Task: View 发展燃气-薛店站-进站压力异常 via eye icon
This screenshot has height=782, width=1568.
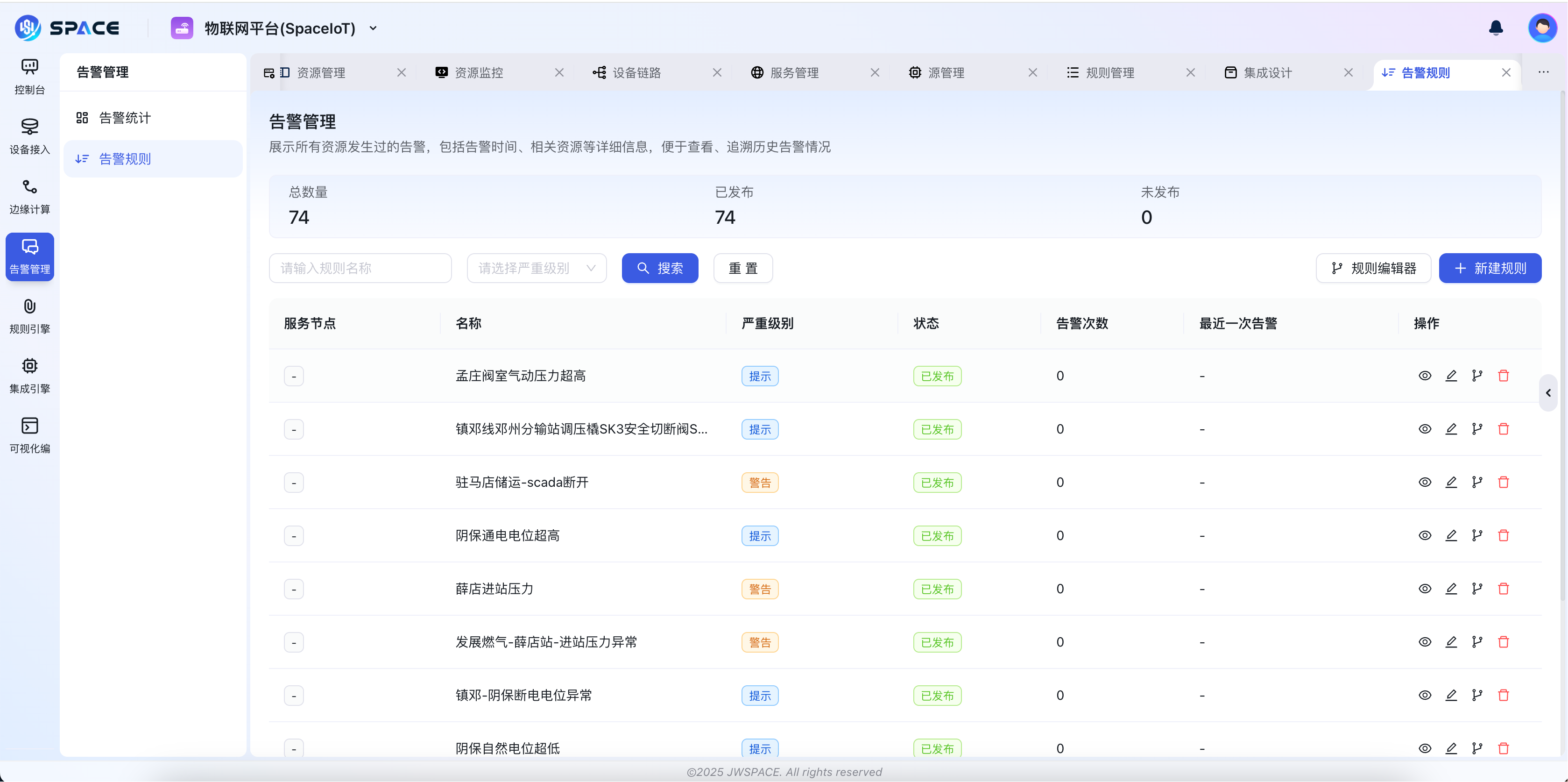Action: tap(1424, 642)
